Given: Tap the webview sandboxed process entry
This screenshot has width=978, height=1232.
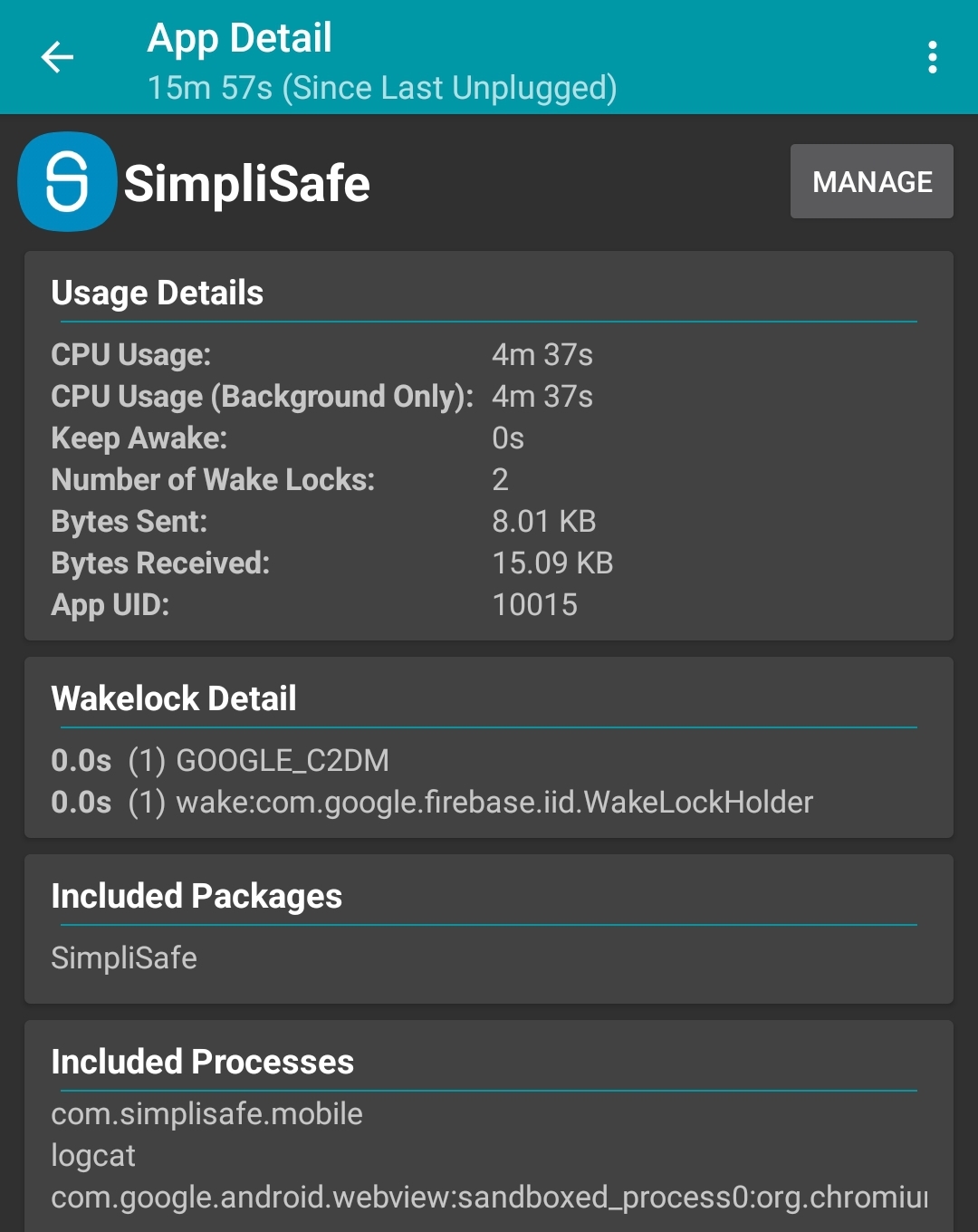Looking at the screenshot, I should pos(489,1198).
